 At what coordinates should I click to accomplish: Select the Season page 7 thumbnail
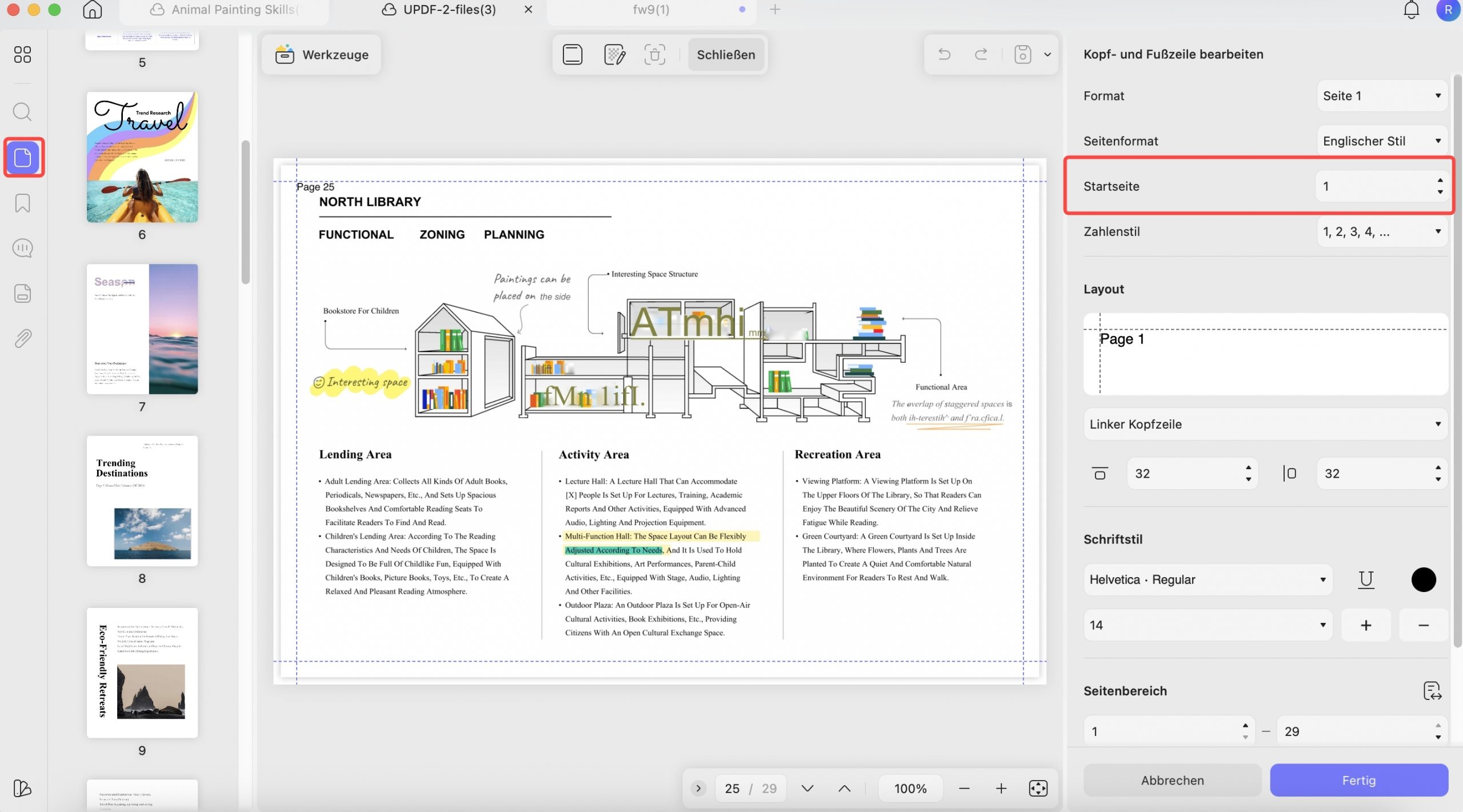tap(142, 329)
